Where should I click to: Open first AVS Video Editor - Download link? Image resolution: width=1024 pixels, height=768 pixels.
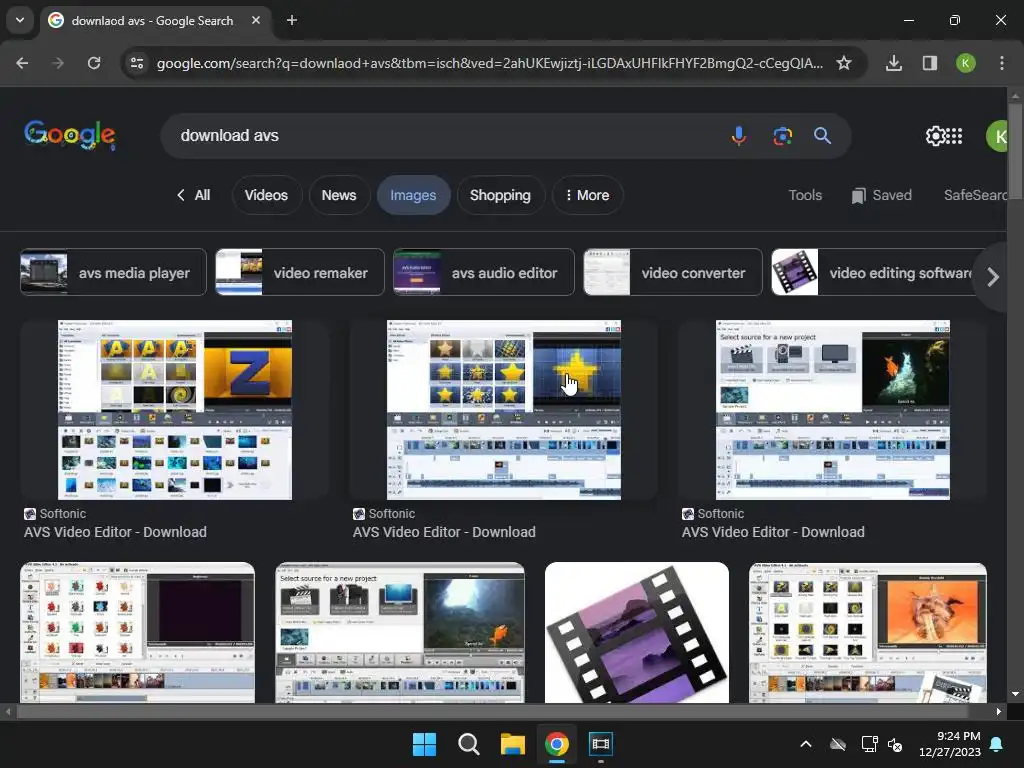[x=116, y=532]
